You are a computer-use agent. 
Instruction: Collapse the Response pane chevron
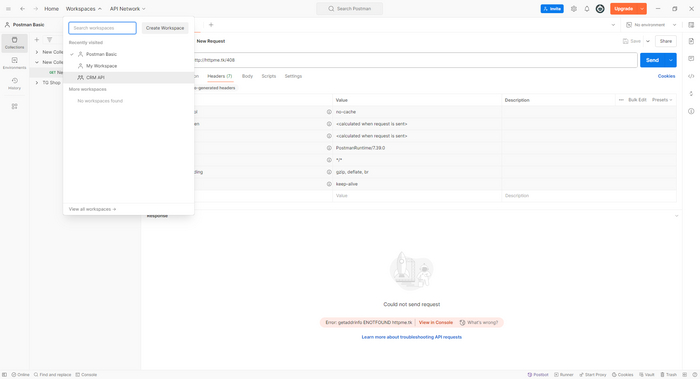(676, 216)
